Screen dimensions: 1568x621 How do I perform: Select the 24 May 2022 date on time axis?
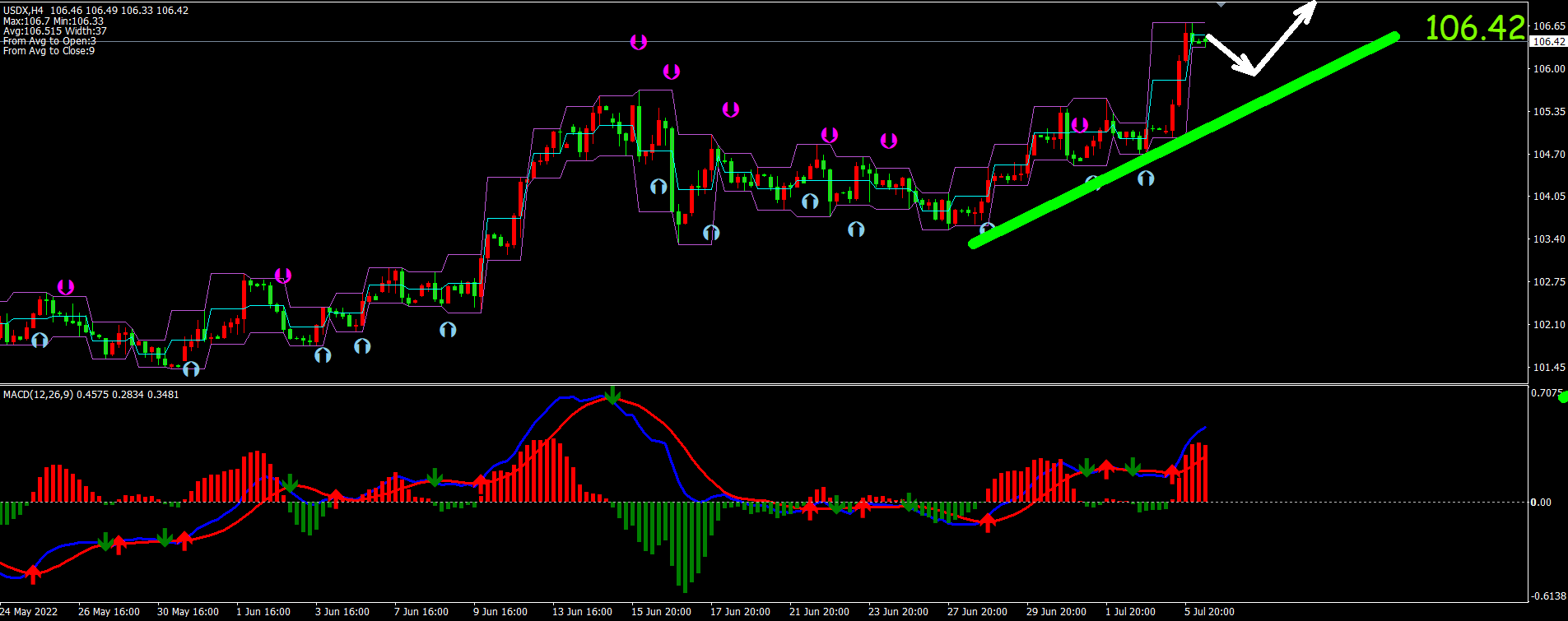29,612
